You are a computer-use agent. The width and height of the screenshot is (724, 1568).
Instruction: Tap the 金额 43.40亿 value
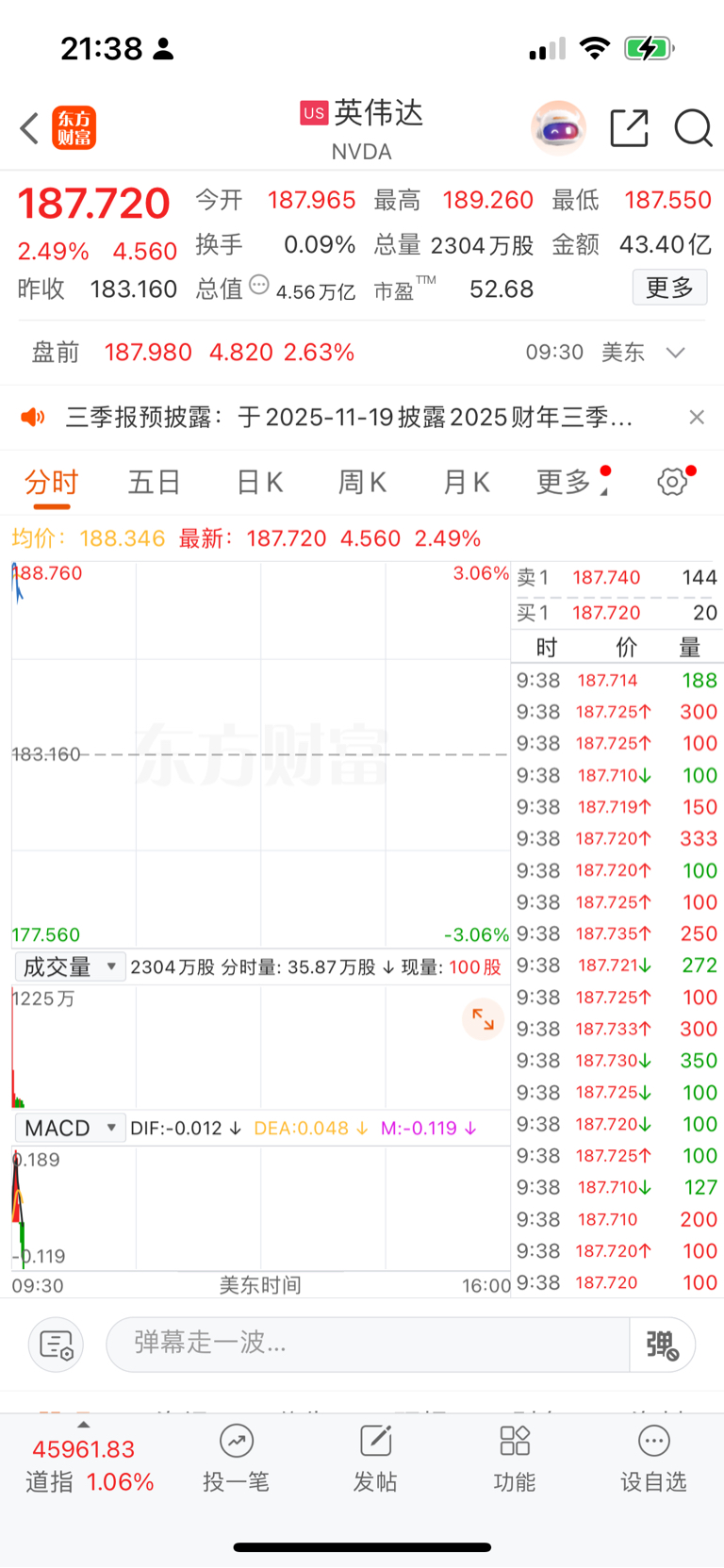(x=666, y=245)
